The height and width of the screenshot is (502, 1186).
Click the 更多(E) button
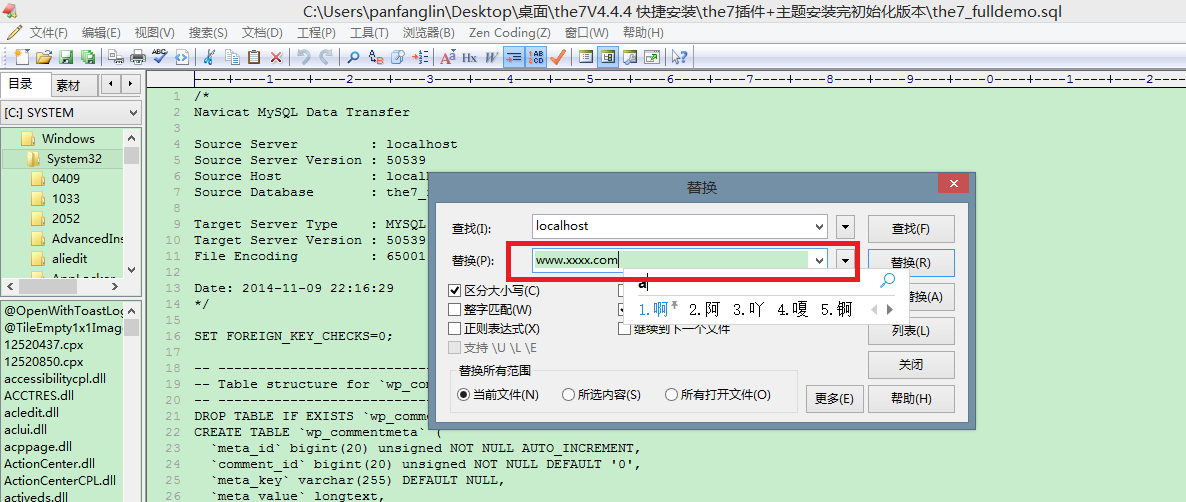click(x=833, y=398)
